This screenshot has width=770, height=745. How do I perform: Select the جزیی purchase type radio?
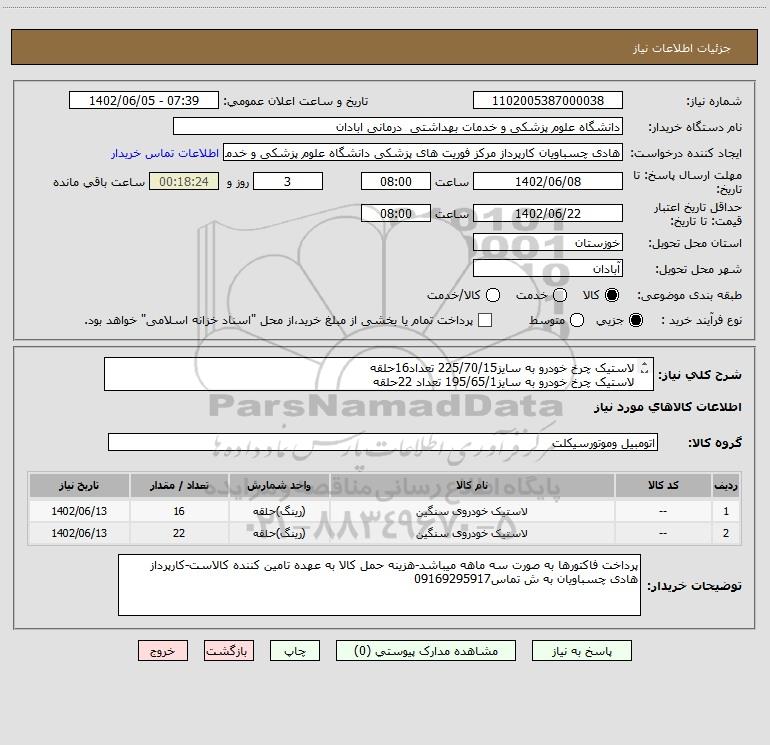(x=635, y=320)
